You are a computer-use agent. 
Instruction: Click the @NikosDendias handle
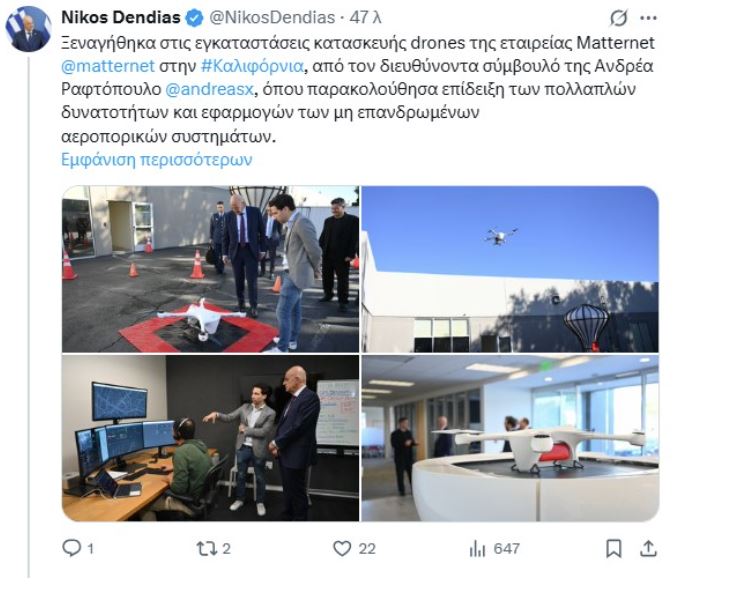click(272, 18)
